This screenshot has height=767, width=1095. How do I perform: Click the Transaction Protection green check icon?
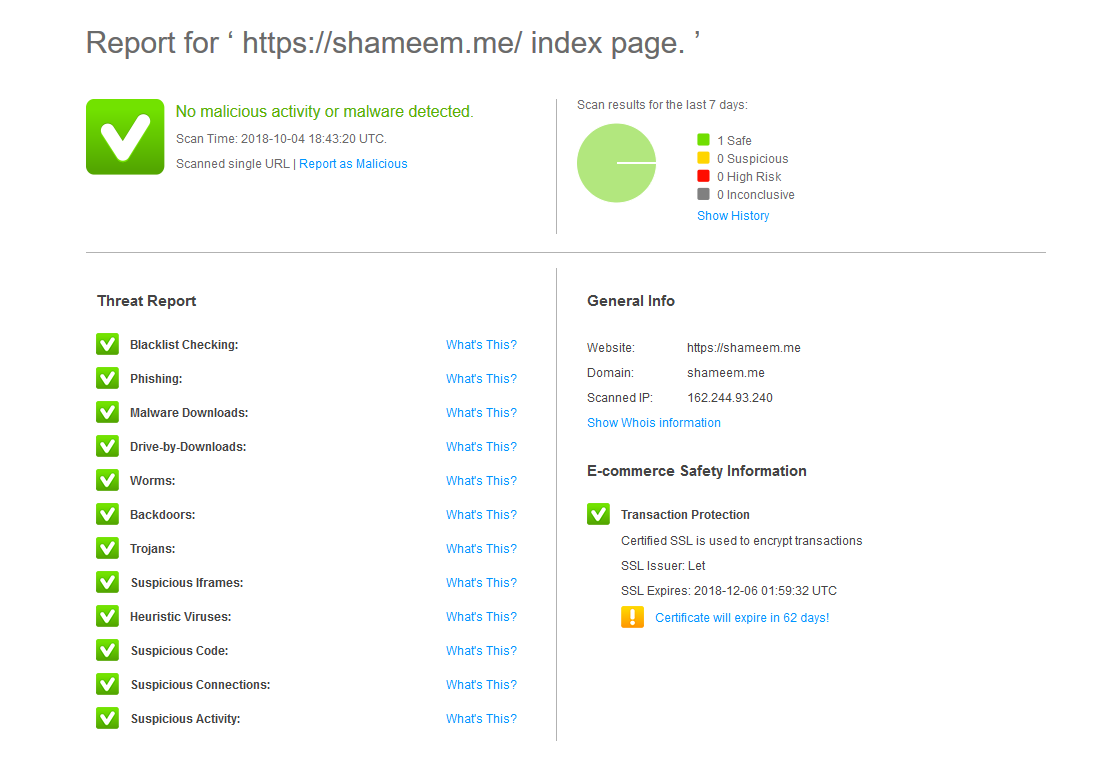coord(598,514)
